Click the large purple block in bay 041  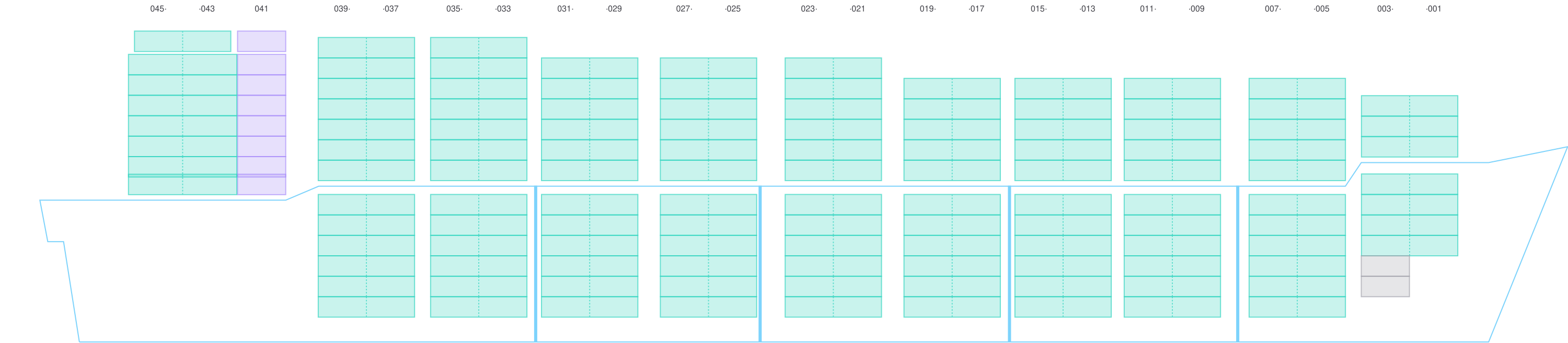[261, 124]
